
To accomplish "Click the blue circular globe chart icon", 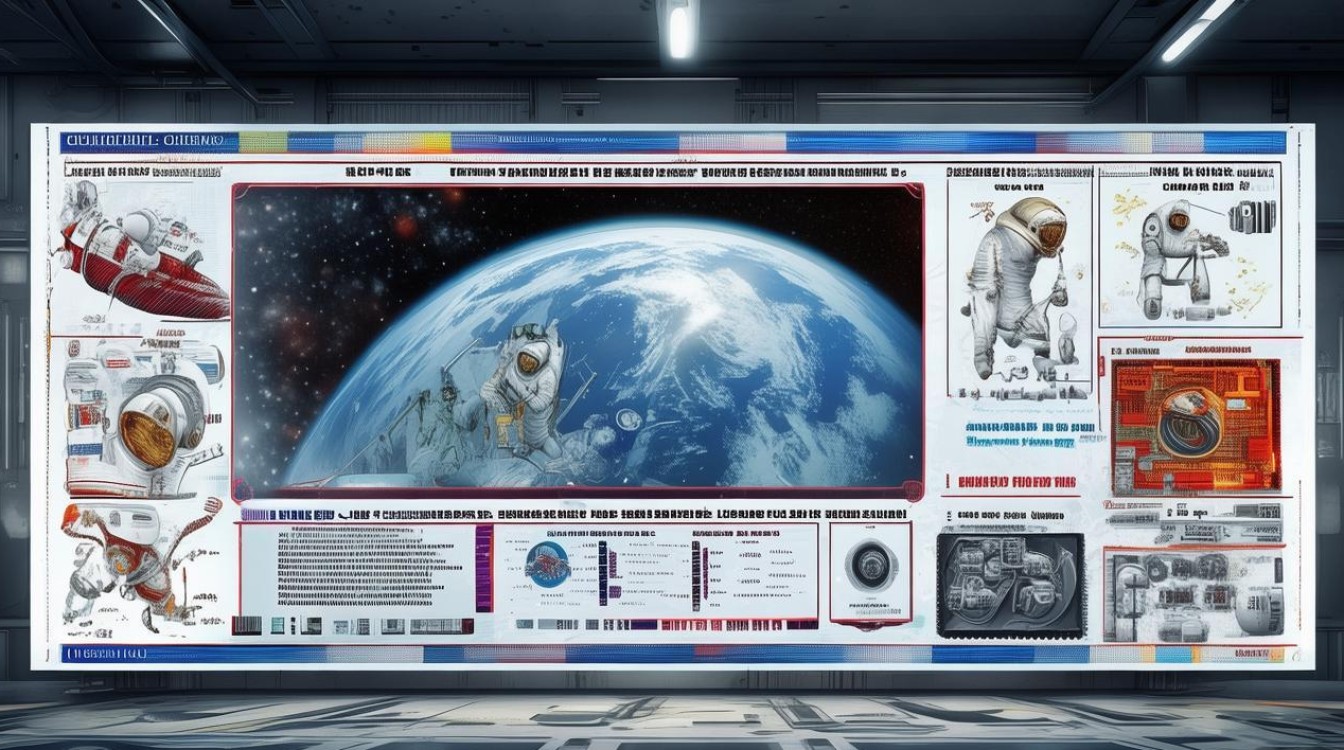I will click(x=547, y=564).
